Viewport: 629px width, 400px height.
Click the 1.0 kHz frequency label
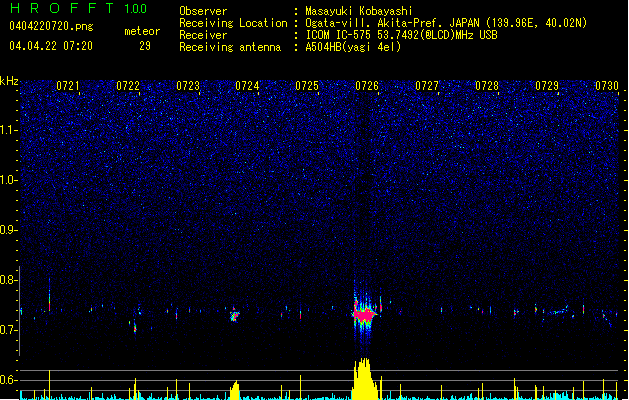coord(9,180)
